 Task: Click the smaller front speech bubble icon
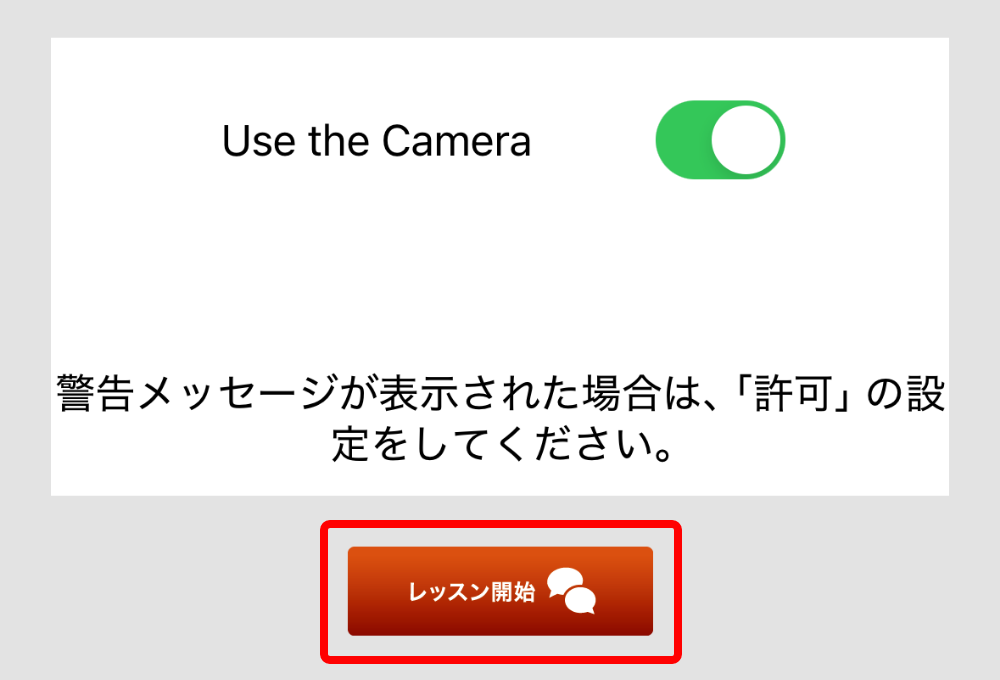click(580, 601)
